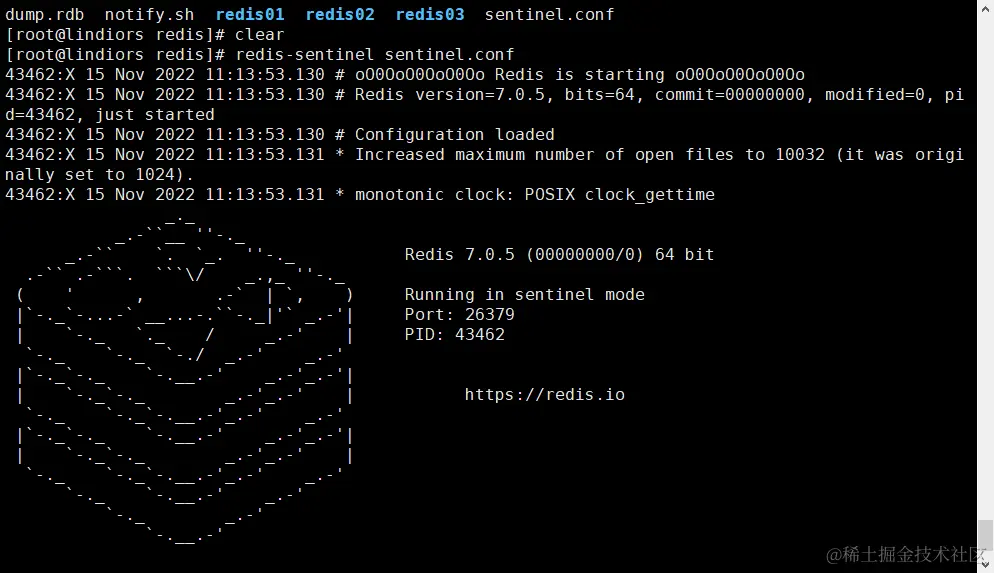Click the redis01 directory name
994x573 pixels.
pos(249,15)
